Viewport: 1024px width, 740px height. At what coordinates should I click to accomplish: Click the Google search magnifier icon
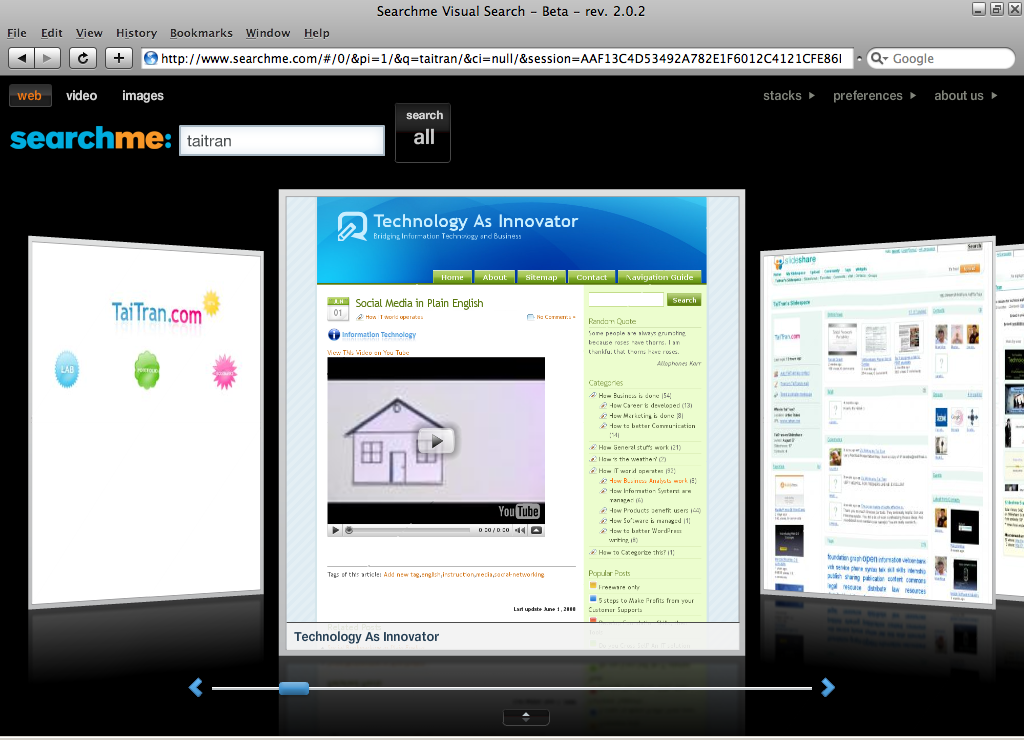pyautogui.click(x=877, y=58)
